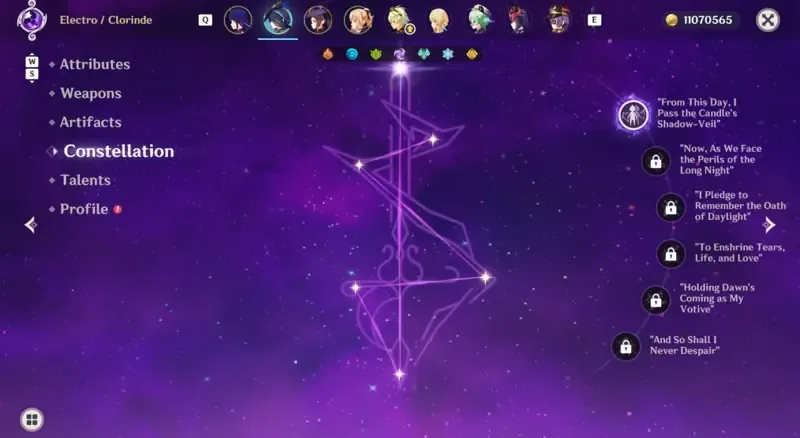Go to next character with the right arrow
Image resolution: width=800 pixels, height=438 pixels.
769,225
